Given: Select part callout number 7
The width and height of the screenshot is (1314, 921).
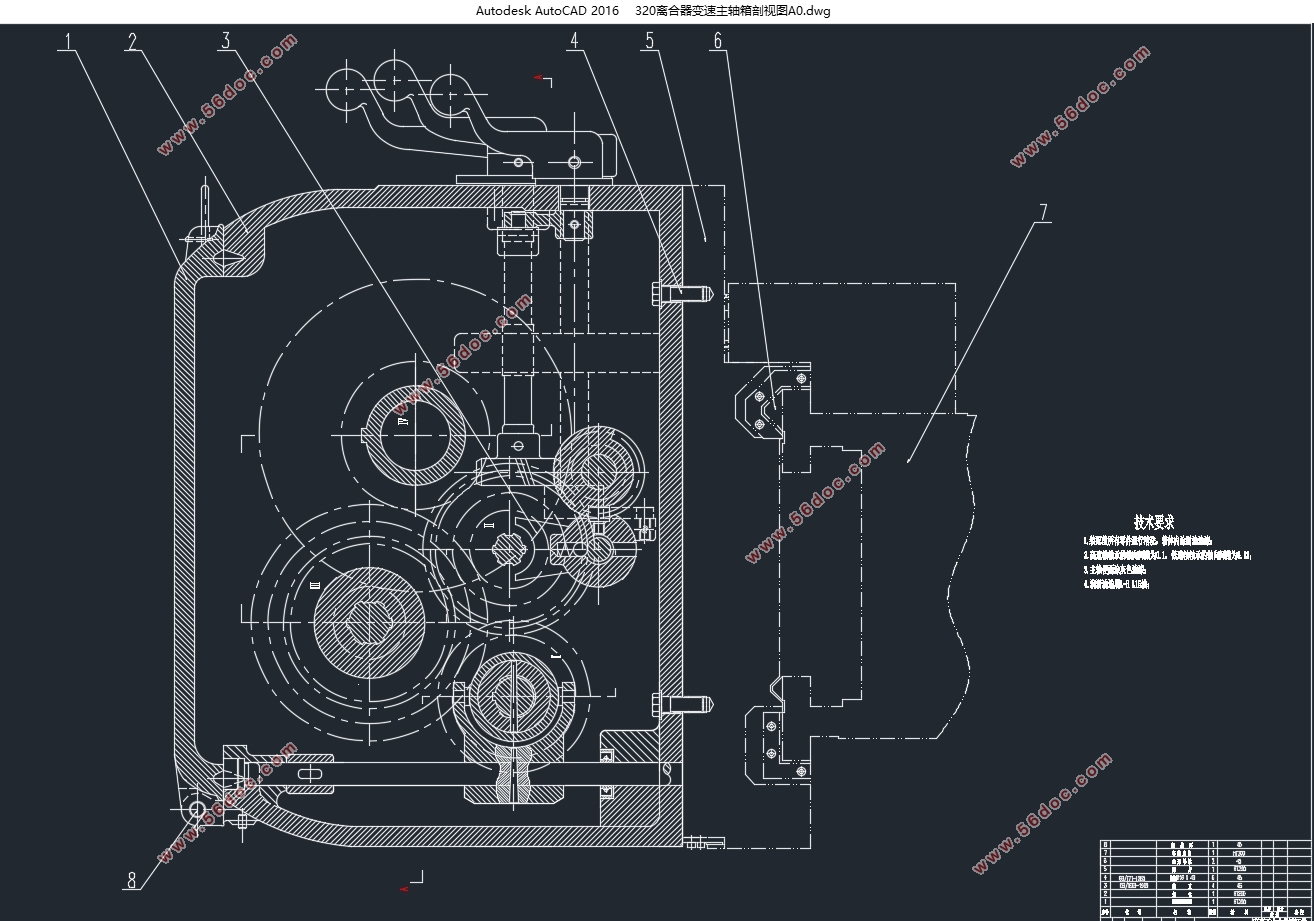Looking at the screenshot, I should click(1043, 212).
